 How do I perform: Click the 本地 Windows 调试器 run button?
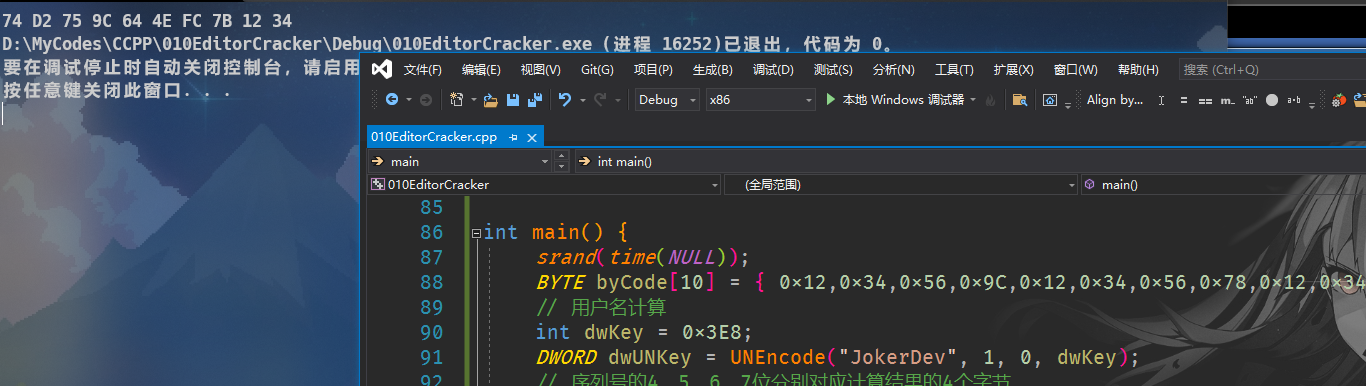(894, 100)
